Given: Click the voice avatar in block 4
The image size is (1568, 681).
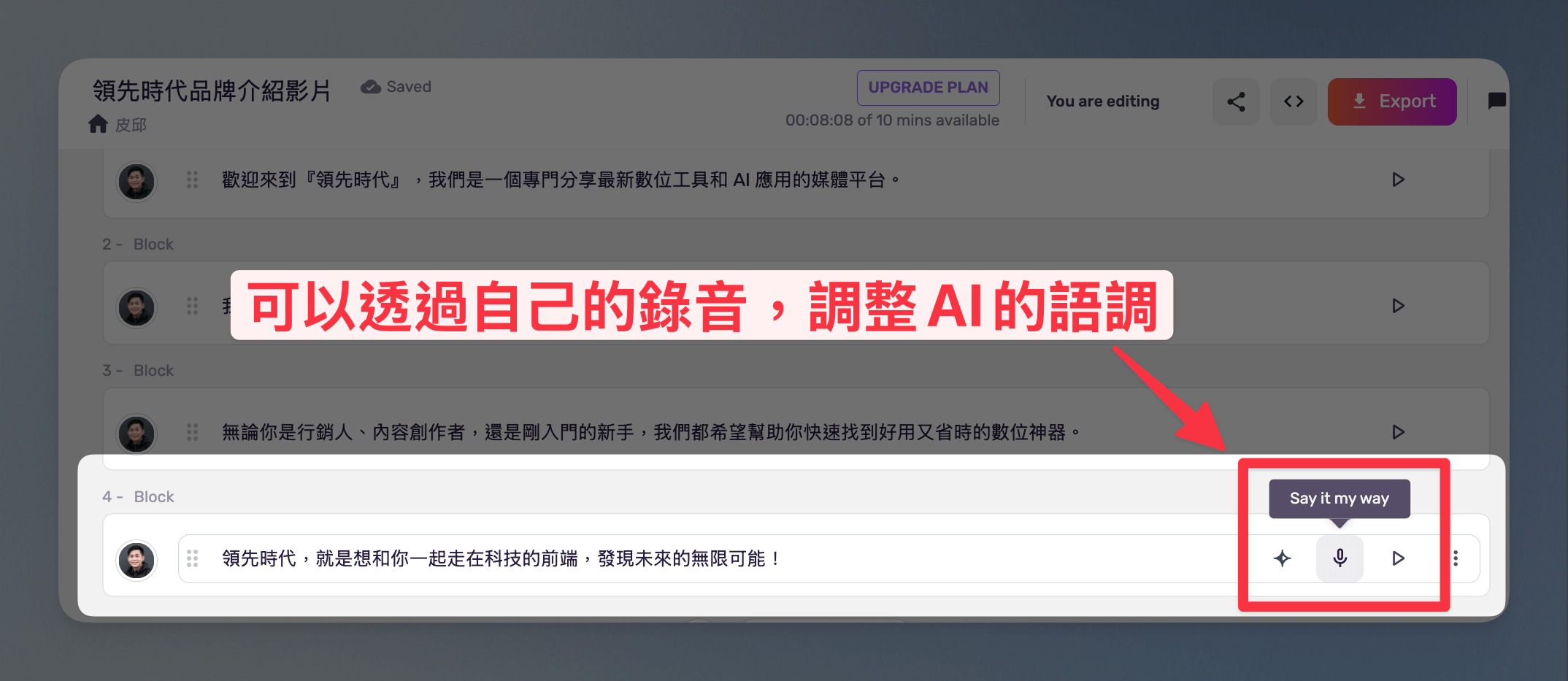Looking at the screenshot, I should click(x=137, y=560).
